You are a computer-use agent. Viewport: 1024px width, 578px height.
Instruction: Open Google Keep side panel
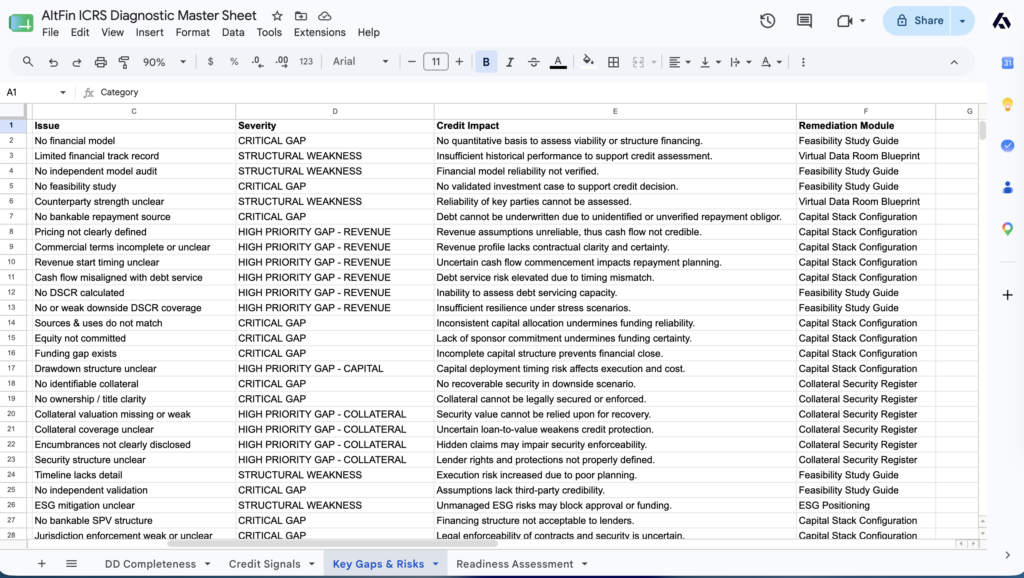[1008, 104]
